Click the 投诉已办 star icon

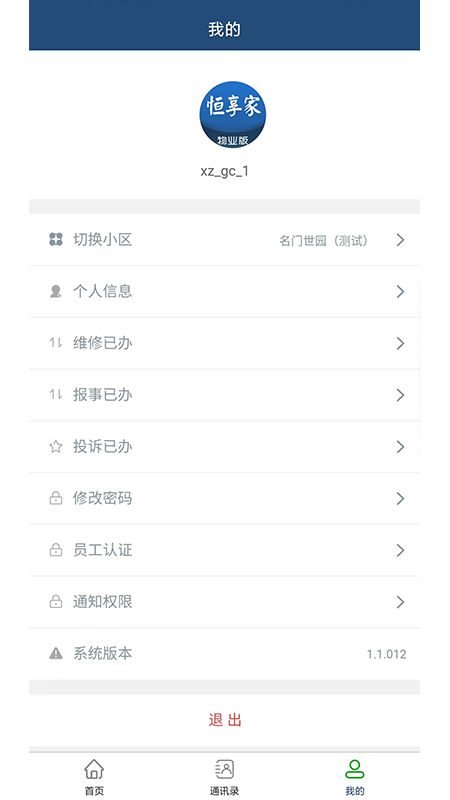(56, 447)
